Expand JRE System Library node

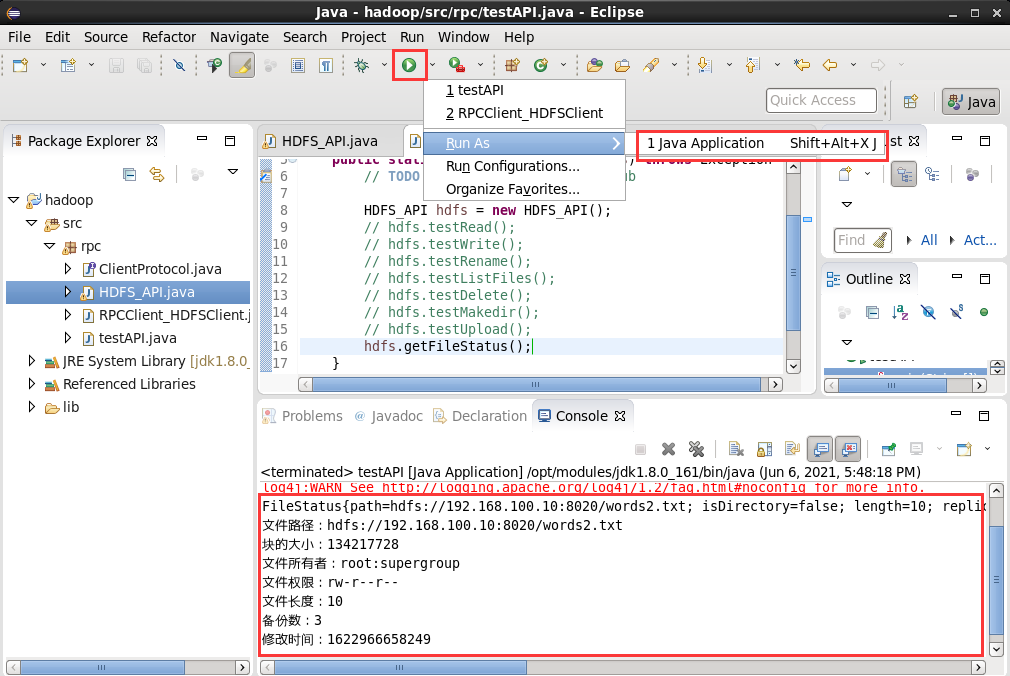pyautogui.click(x=32, y=361)
